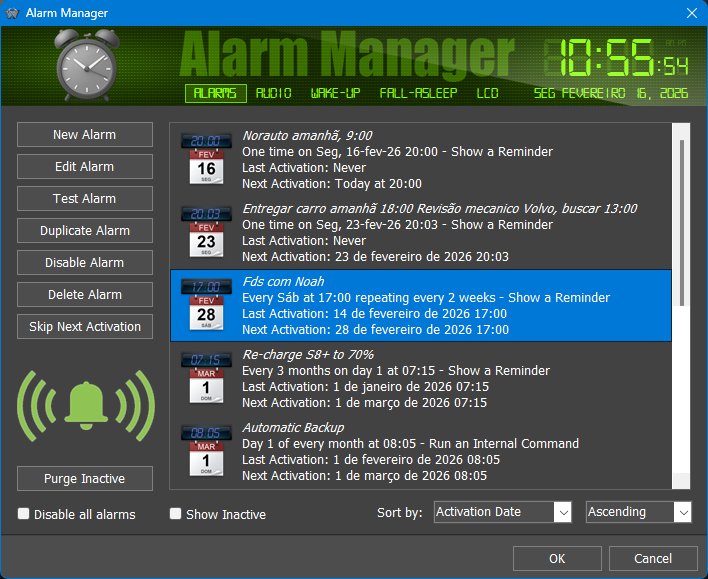This screenshot has height=579, width=708.
Task: Click 'Next Activation: 1 de março de 2026 08:05'
Action: tap(364, 476)
